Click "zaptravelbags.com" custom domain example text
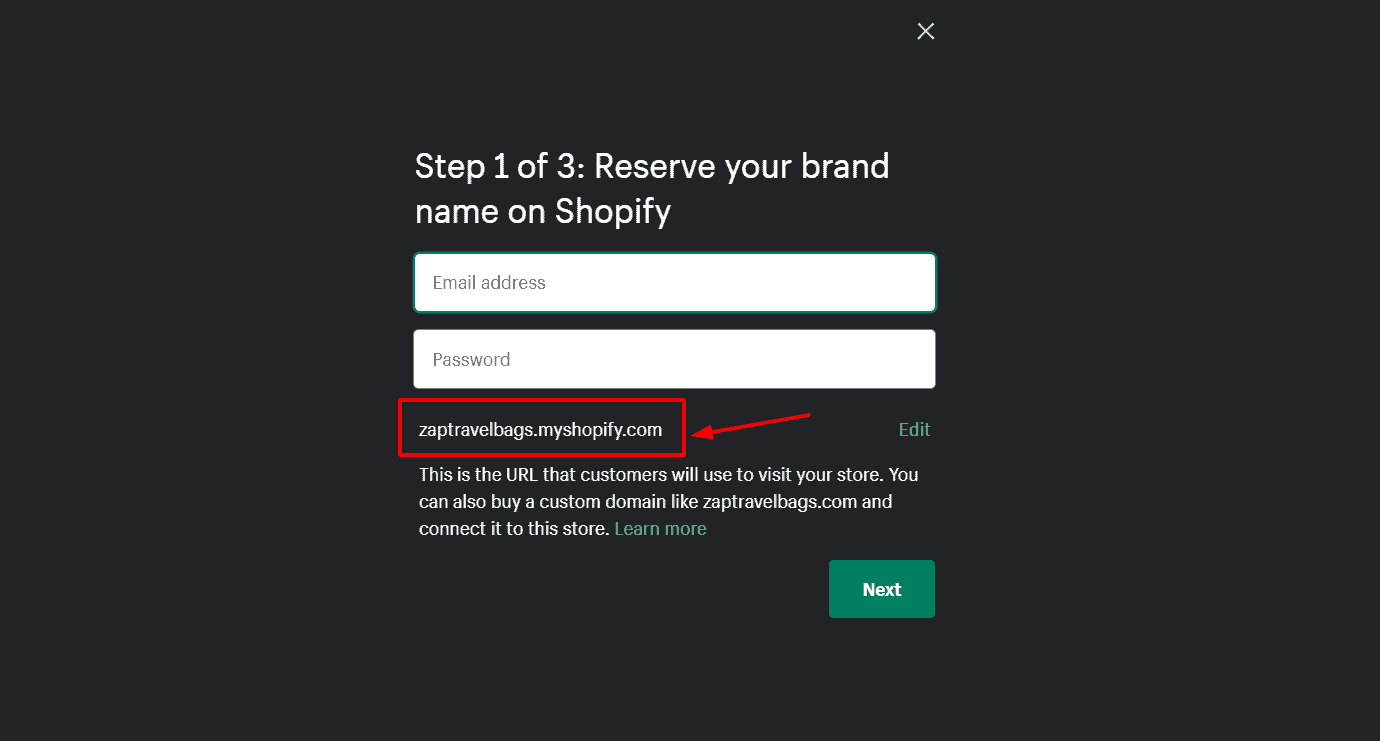This screenshot has height=741, width=1380. (x=779, y=501)
